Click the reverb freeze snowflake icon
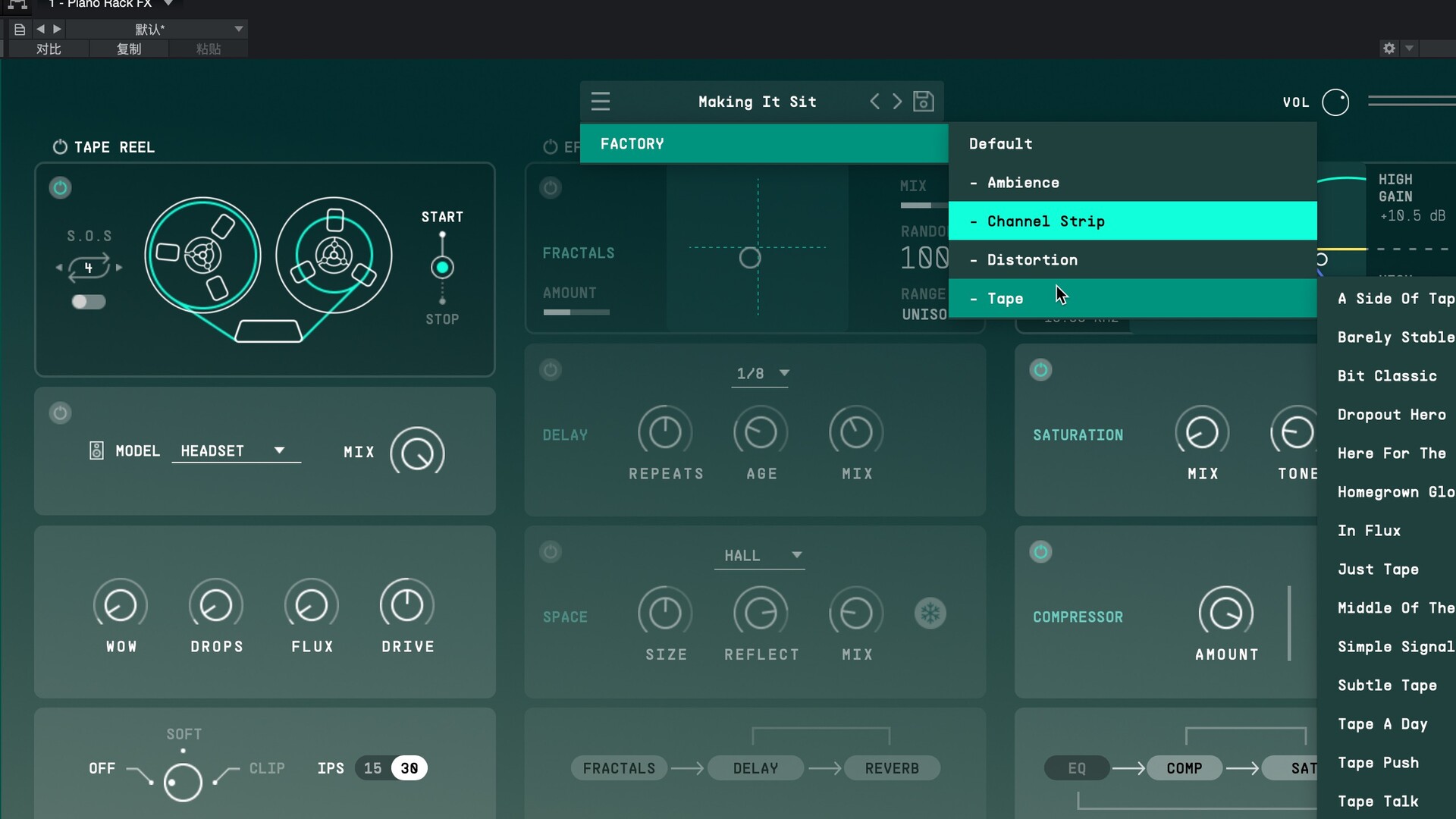The image size is (1456, 819). [x=930, y=613]
